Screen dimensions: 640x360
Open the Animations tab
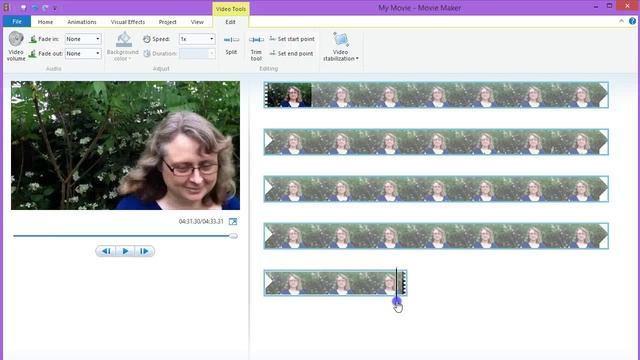82,22
